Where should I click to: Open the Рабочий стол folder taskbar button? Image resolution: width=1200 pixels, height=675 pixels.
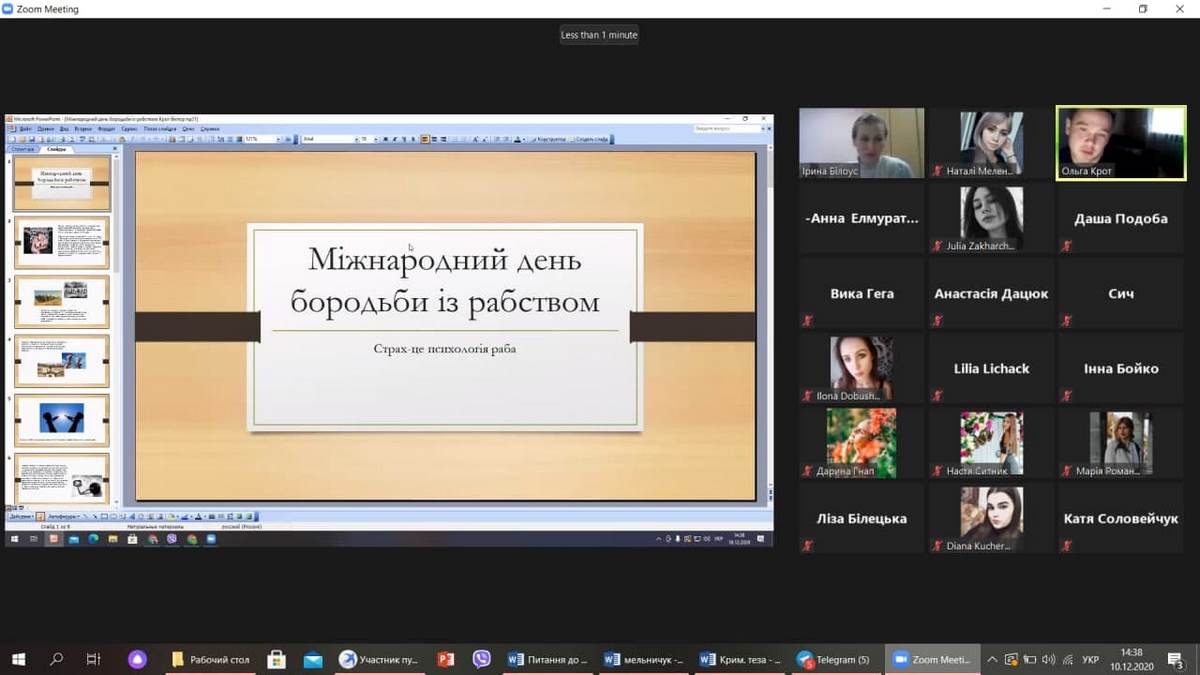pyautogui.click(x=211, y=660)
